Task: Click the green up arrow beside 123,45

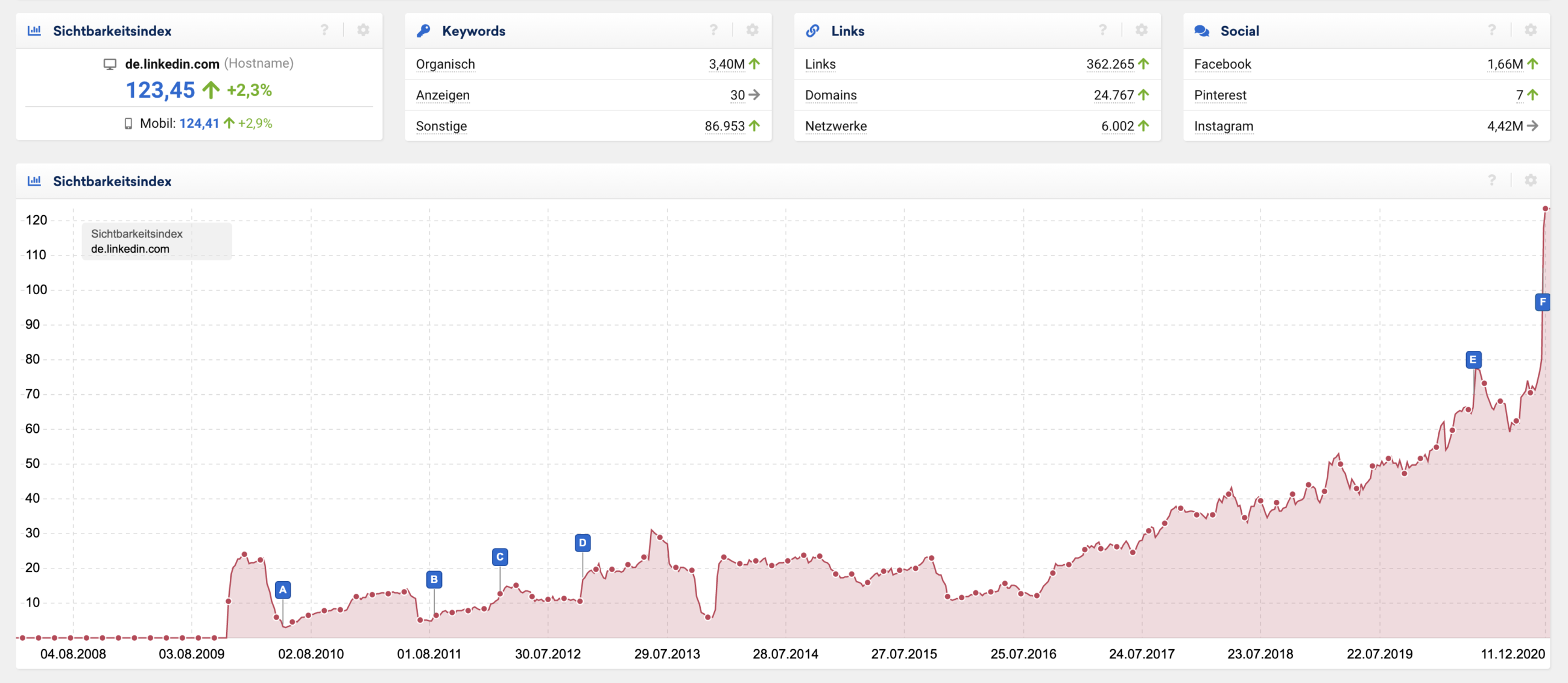Action: [210, 90]
